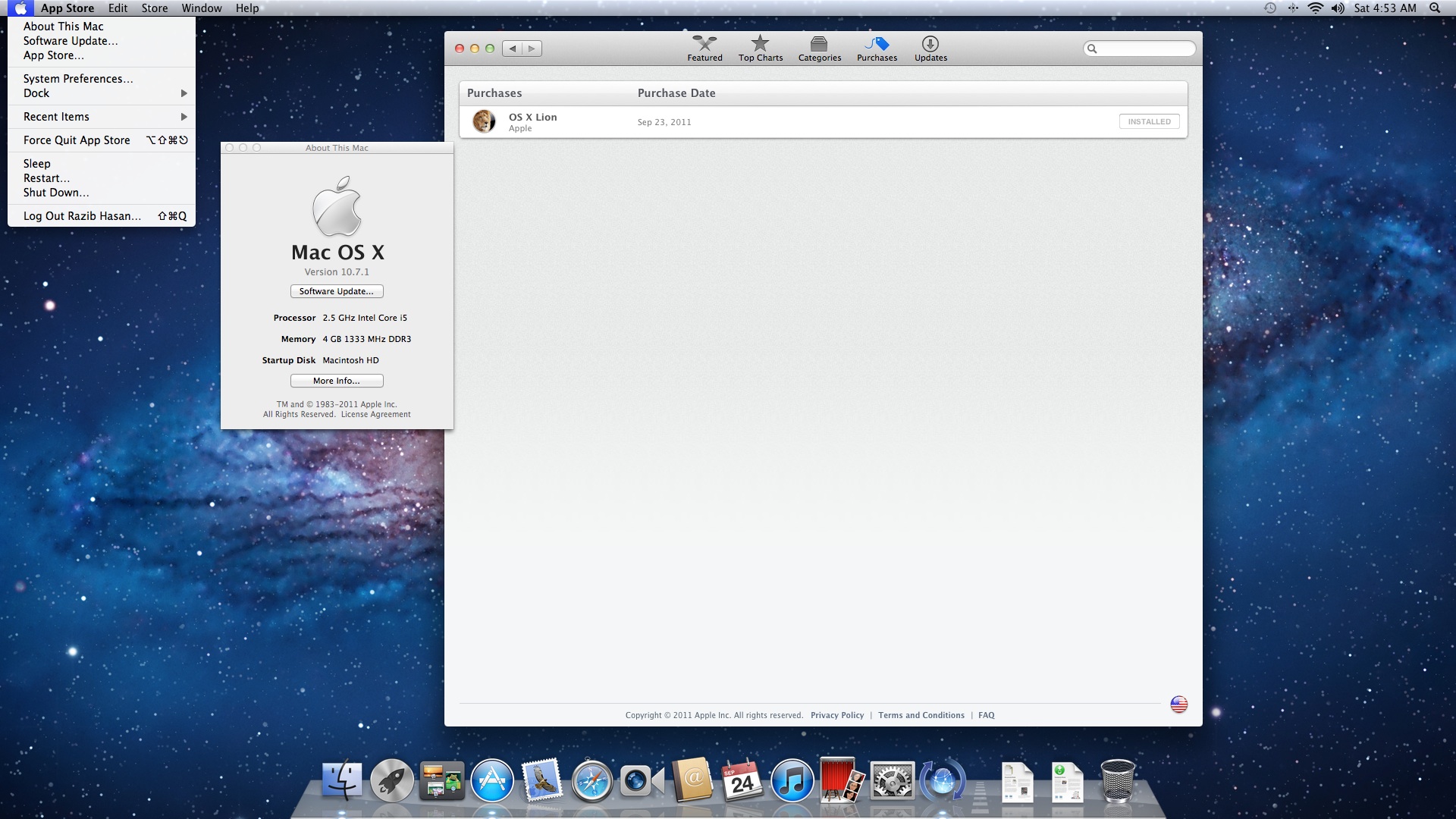Click Software Update button in About This Mac
This screenshot has width=1456, height=819.
337,291
